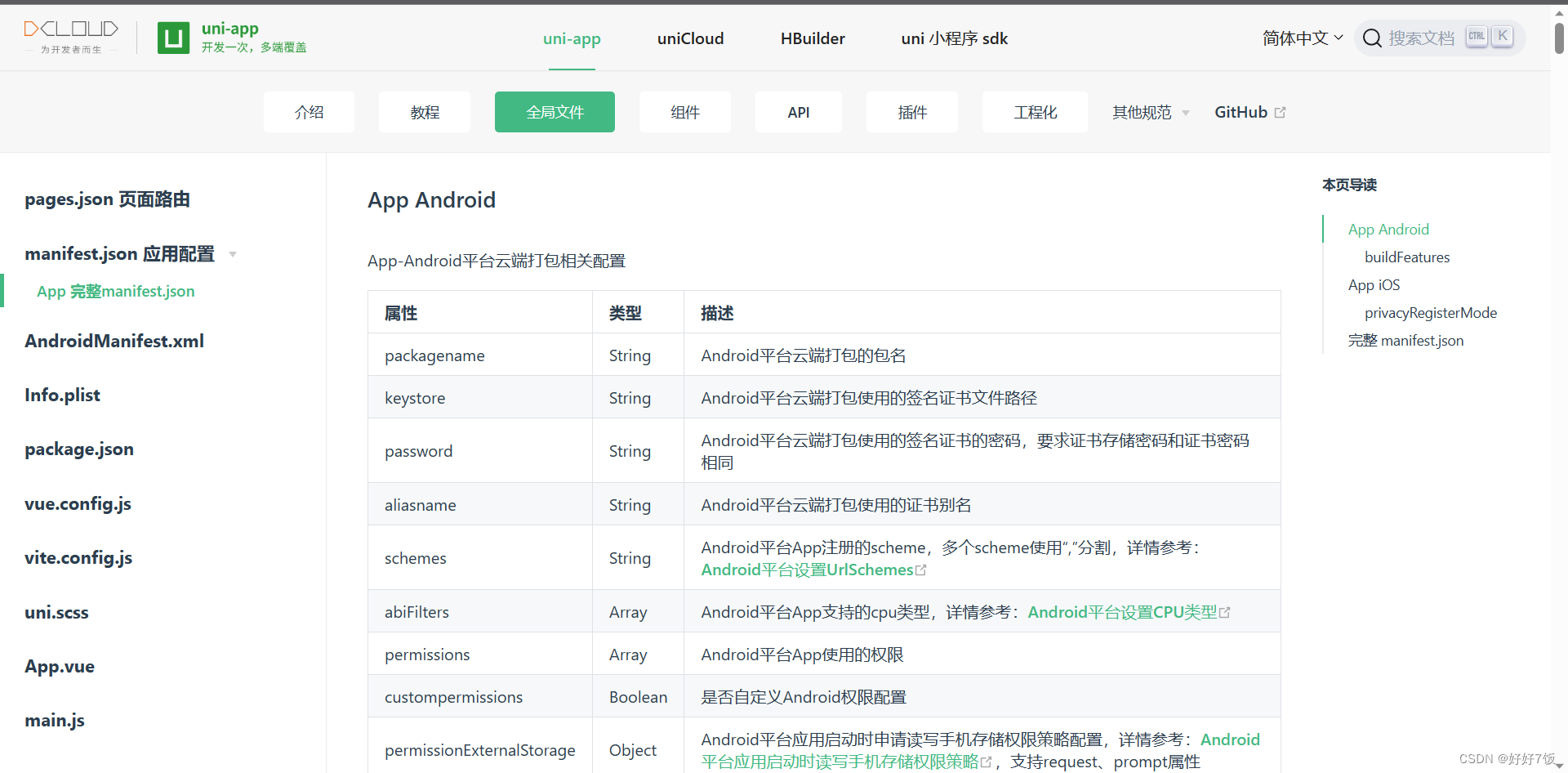The image size is (1568, 773).
Task: Select pages.json 页面路由 in the sidebar
Action: (107, 199)
